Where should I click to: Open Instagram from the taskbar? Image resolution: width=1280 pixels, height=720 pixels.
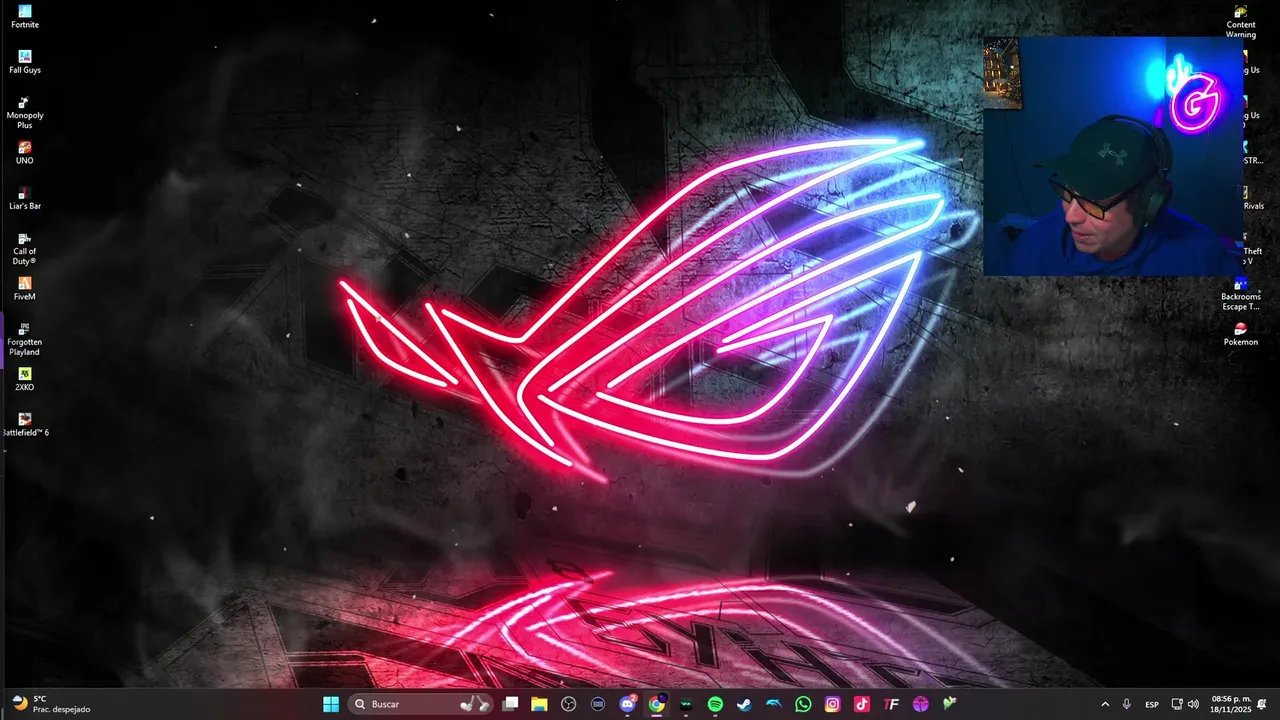tap(832, 704)
